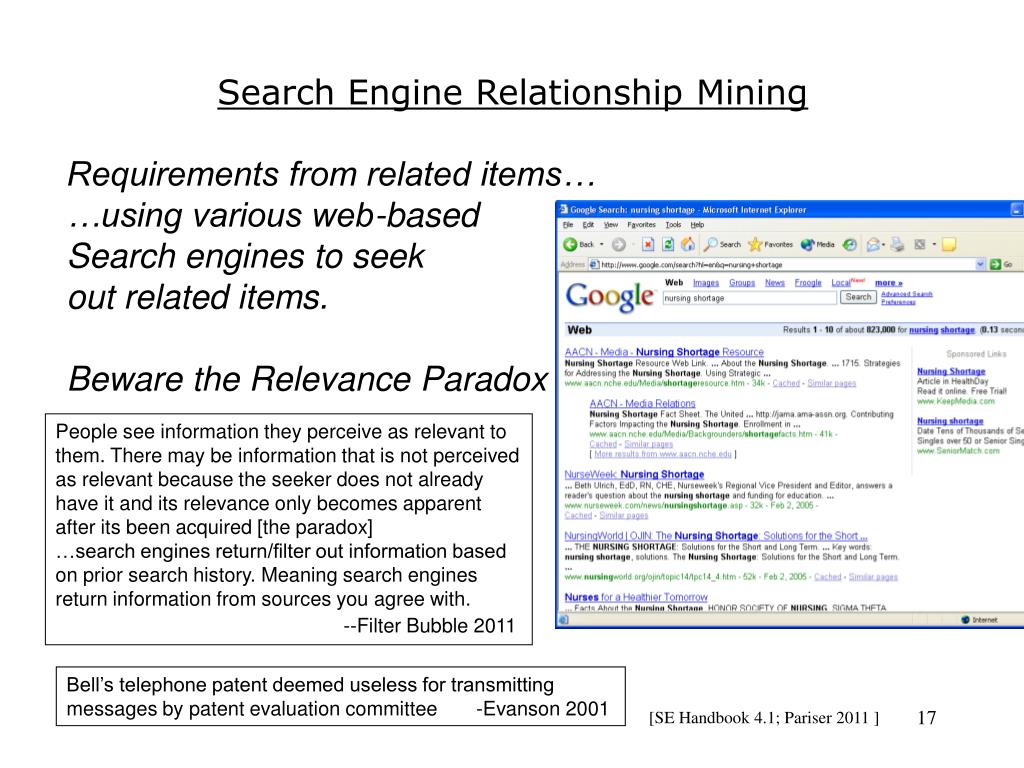Open the NurseWeek: Nursing Shortage result
Viewport: 1024px width, 768px height.
pyautogui.click(x=634, y=474)
